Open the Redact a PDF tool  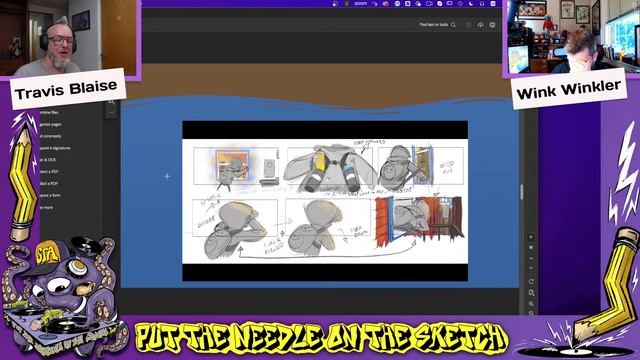(x=49, y=183)
